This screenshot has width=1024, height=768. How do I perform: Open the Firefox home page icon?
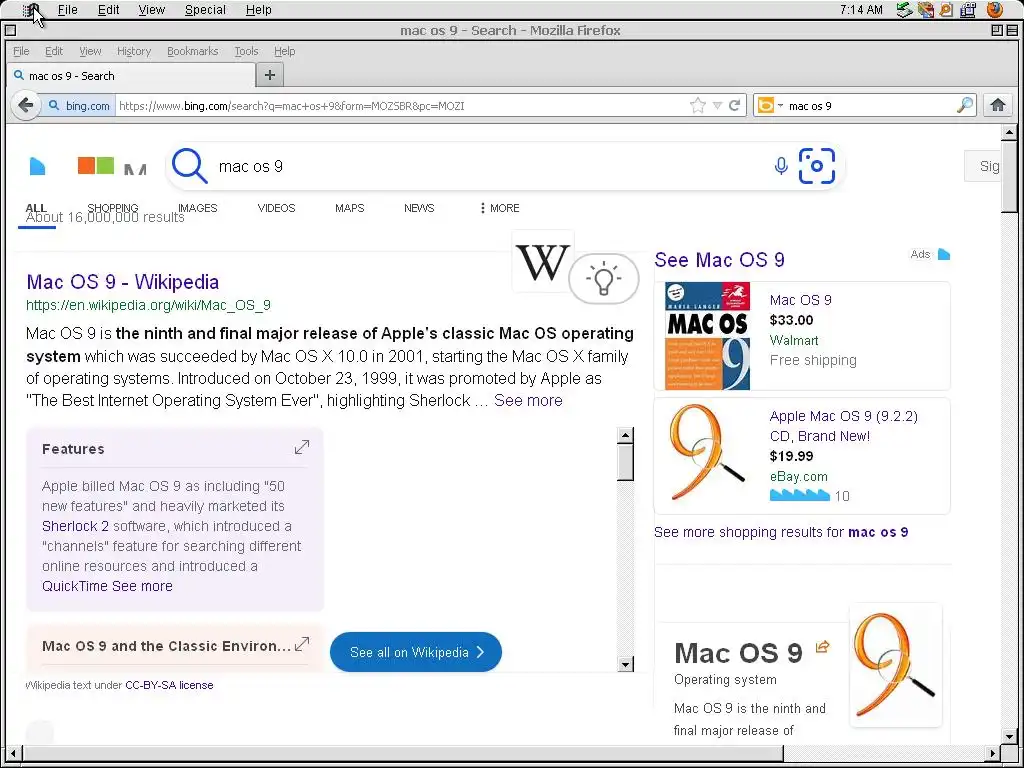pos(997,105)
